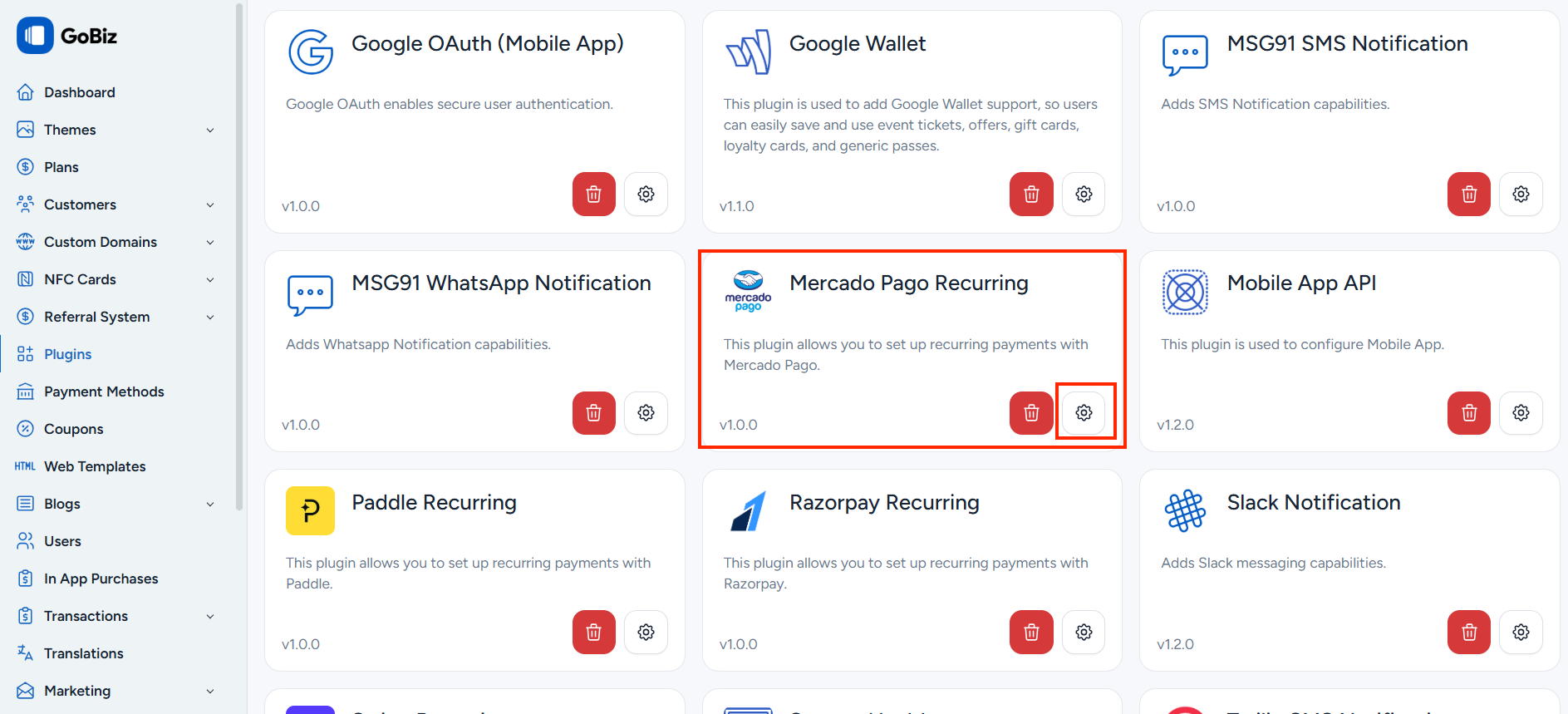Go to the Dashboard page
The image size is (1568, 714).
pos(79,92)
